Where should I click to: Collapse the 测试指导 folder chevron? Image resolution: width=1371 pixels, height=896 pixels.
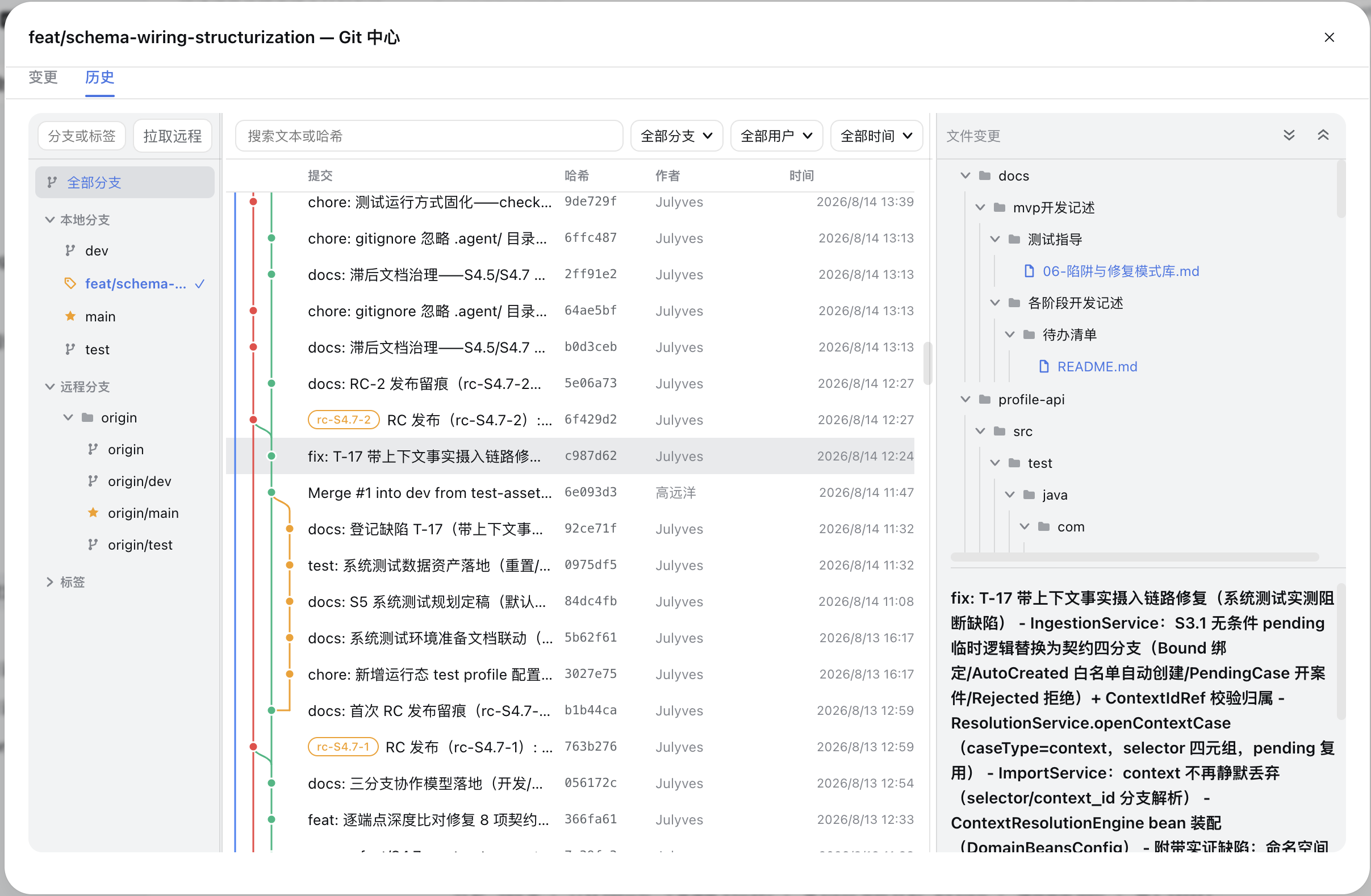point(995,239)
